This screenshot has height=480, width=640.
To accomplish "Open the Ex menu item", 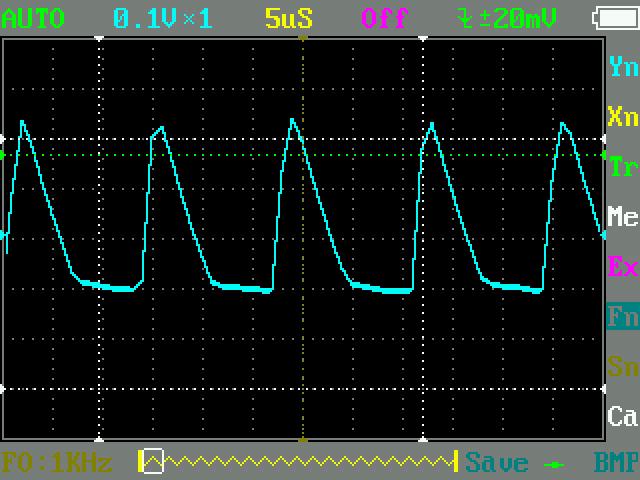I will pos(623,266).
